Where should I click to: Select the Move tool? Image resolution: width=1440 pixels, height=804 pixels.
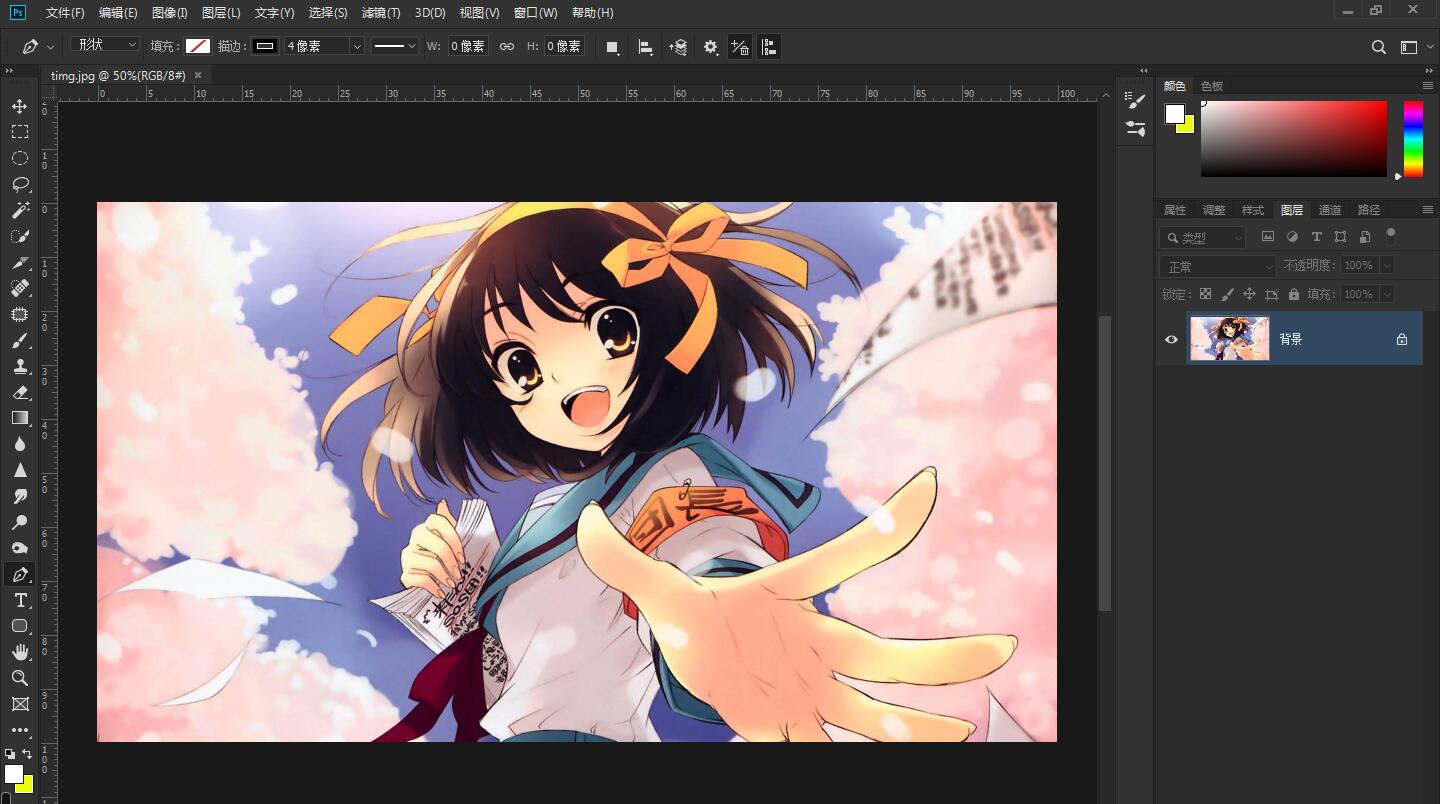(19, 106)
